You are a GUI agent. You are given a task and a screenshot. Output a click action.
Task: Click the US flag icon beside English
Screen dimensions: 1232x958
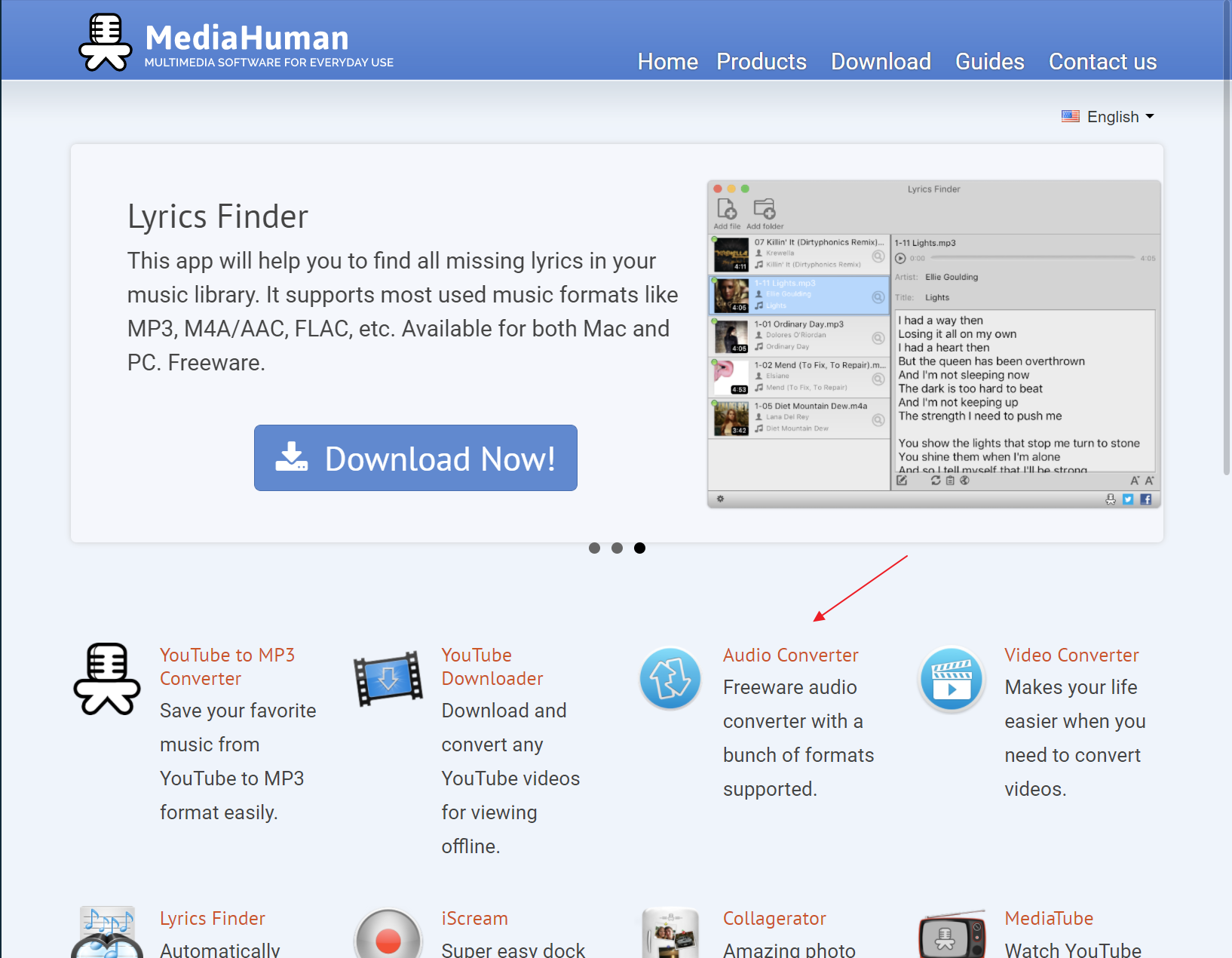[x=1071, y=116]
